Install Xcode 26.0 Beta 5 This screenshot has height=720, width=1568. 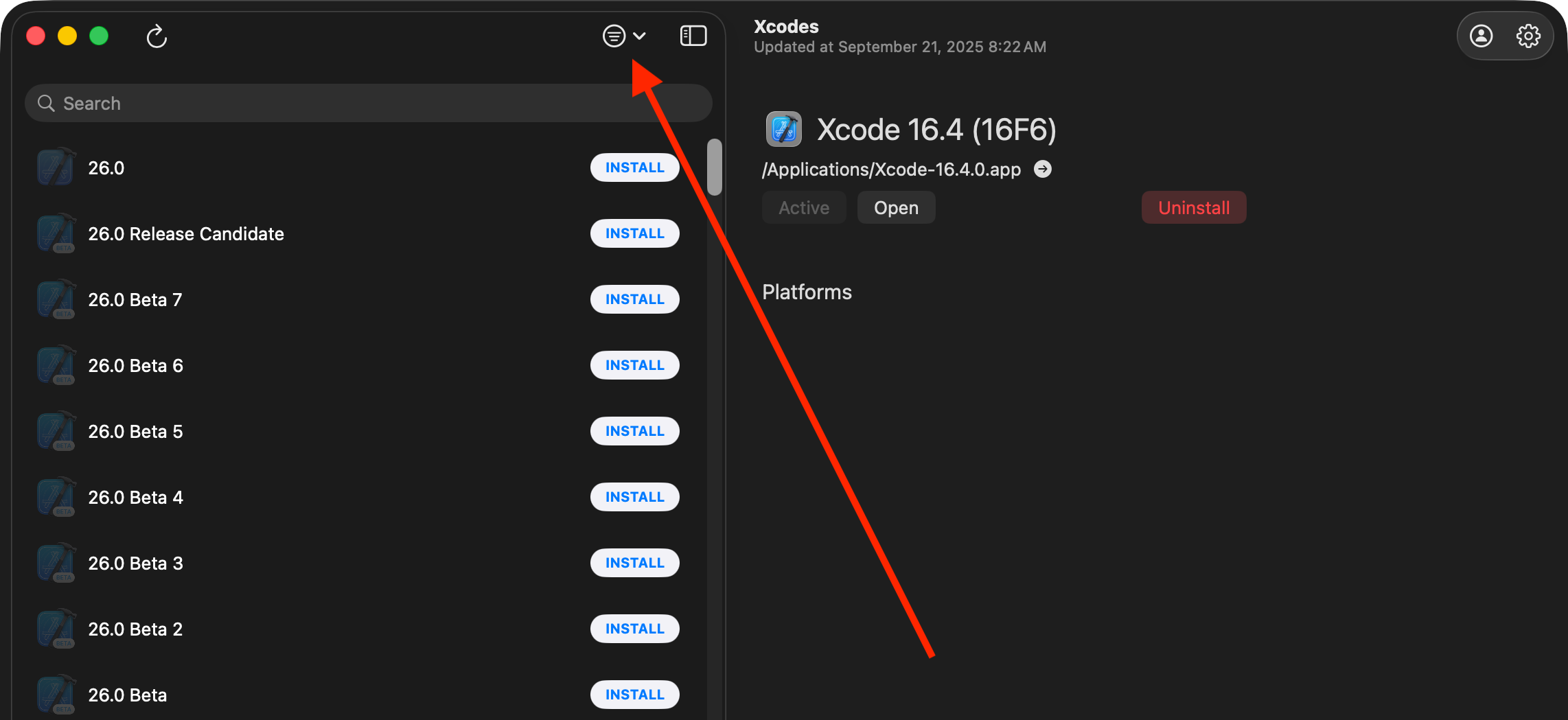[634, 431]
